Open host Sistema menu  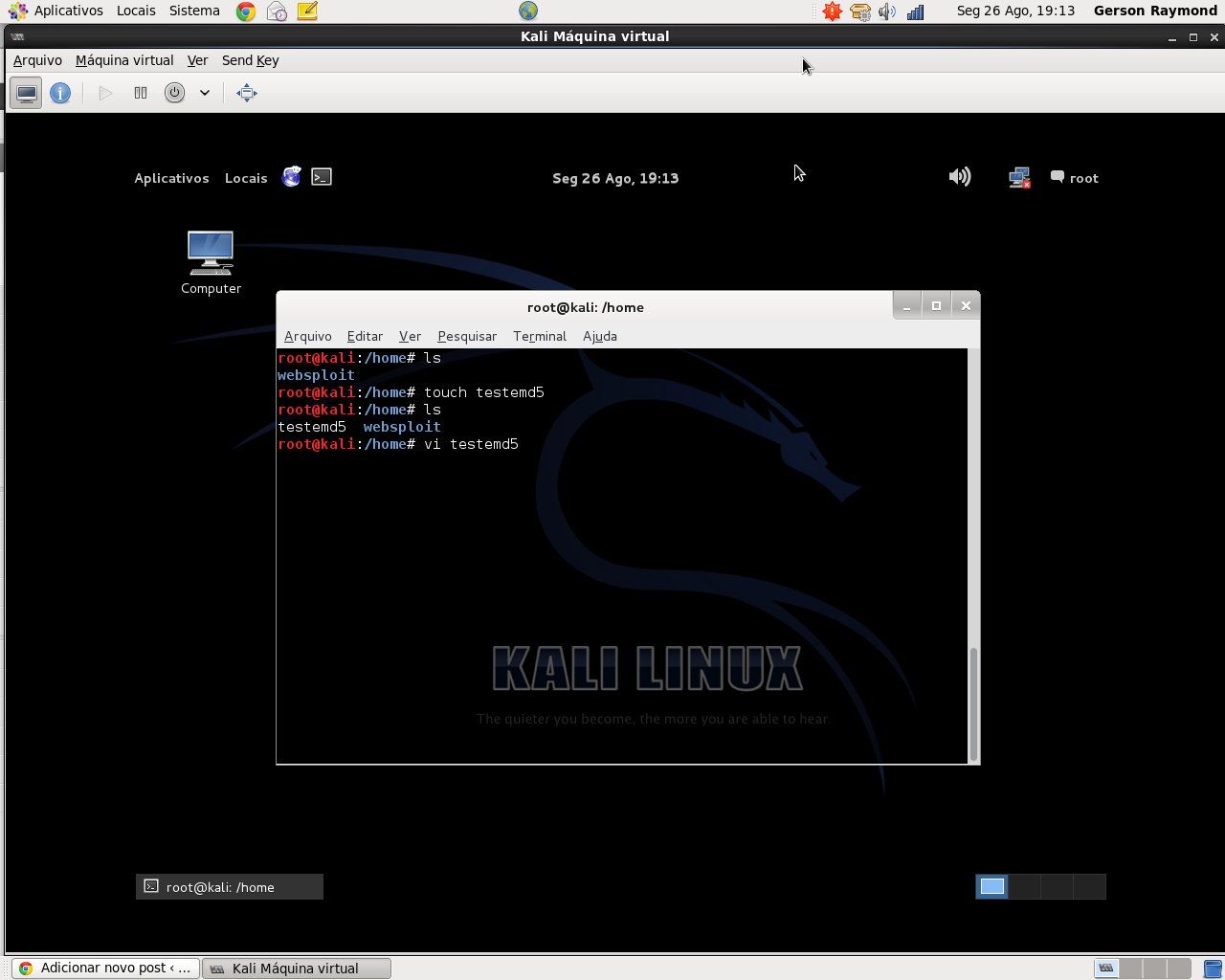pos(194,11)
